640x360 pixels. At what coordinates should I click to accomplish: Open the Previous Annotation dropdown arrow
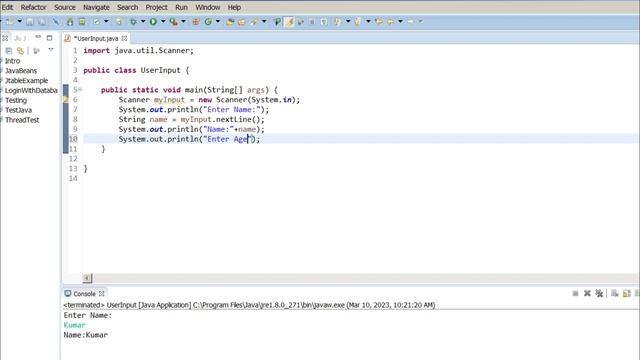coord(368,21)
